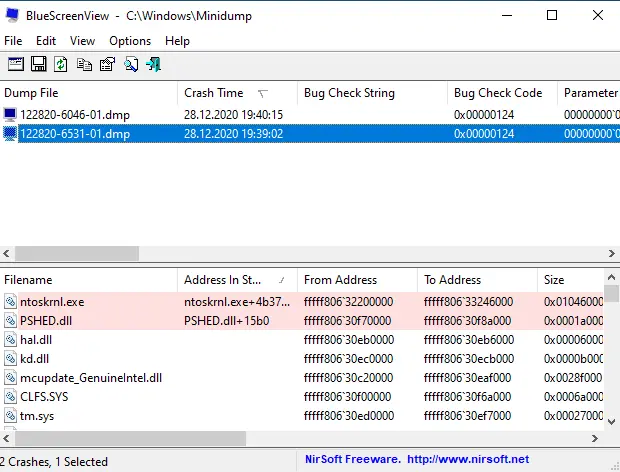The image size is (620, 472).
Task: Open the Options menu
Action: [x=130, y=41]
